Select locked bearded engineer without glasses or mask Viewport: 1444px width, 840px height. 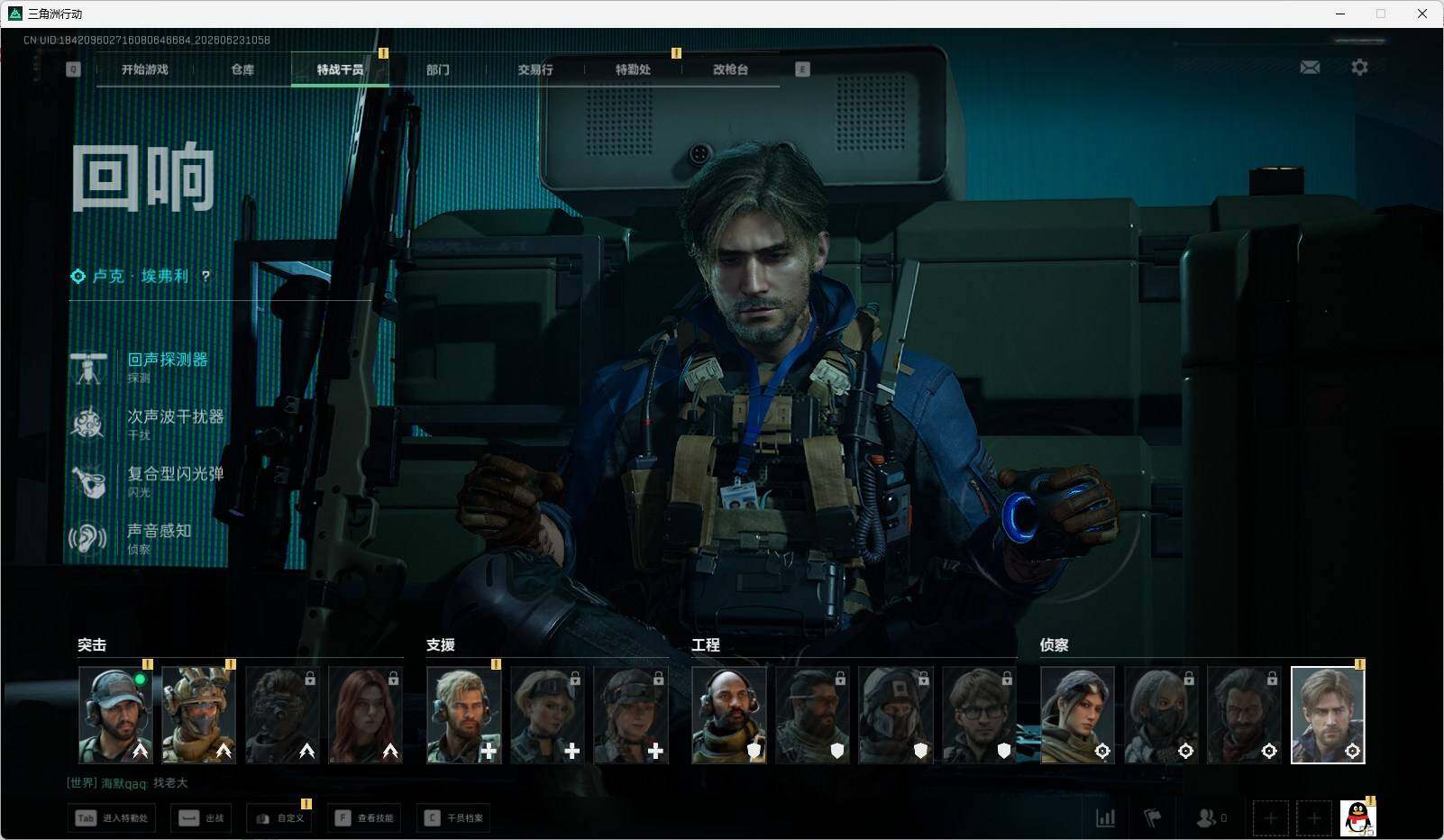pos(812,715)
